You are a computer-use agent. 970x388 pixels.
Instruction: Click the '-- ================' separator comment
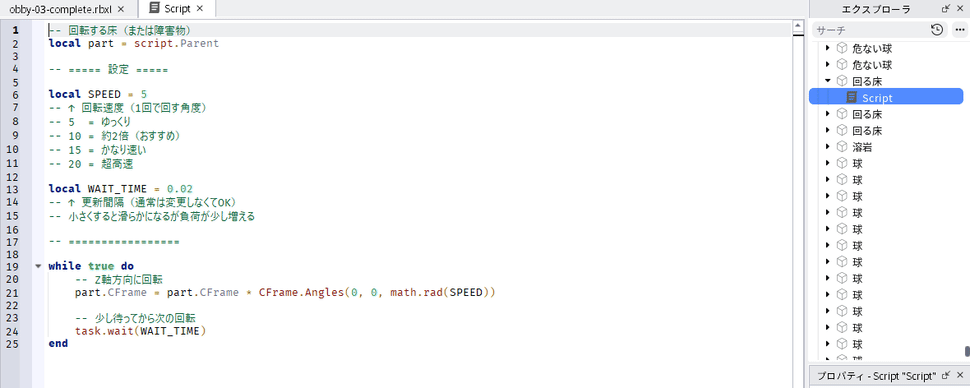(x=114, y=241)
